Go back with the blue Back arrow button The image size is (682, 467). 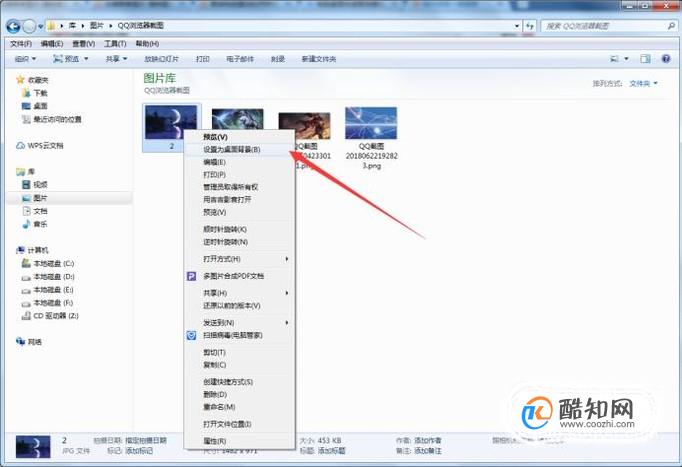13,27
